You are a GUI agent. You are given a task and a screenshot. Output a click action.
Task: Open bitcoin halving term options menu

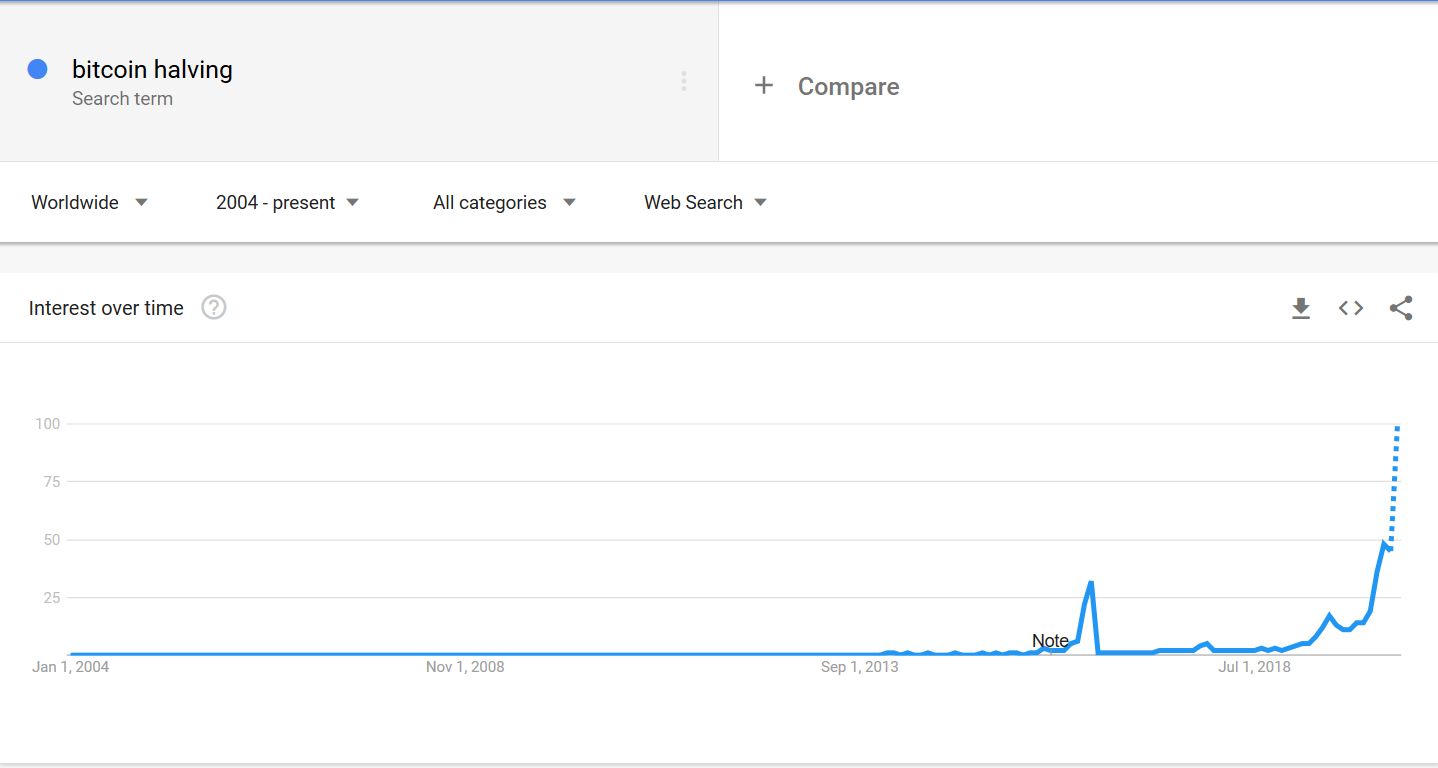[x=684, y=81]
